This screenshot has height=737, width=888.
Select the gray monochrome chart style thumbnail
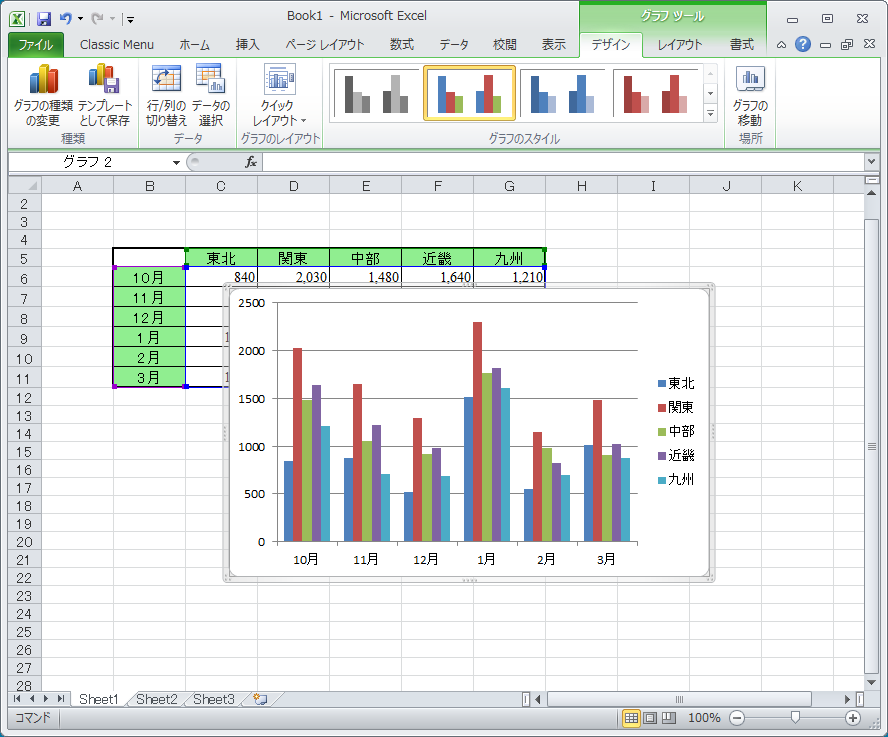click(x=374, y=94)
